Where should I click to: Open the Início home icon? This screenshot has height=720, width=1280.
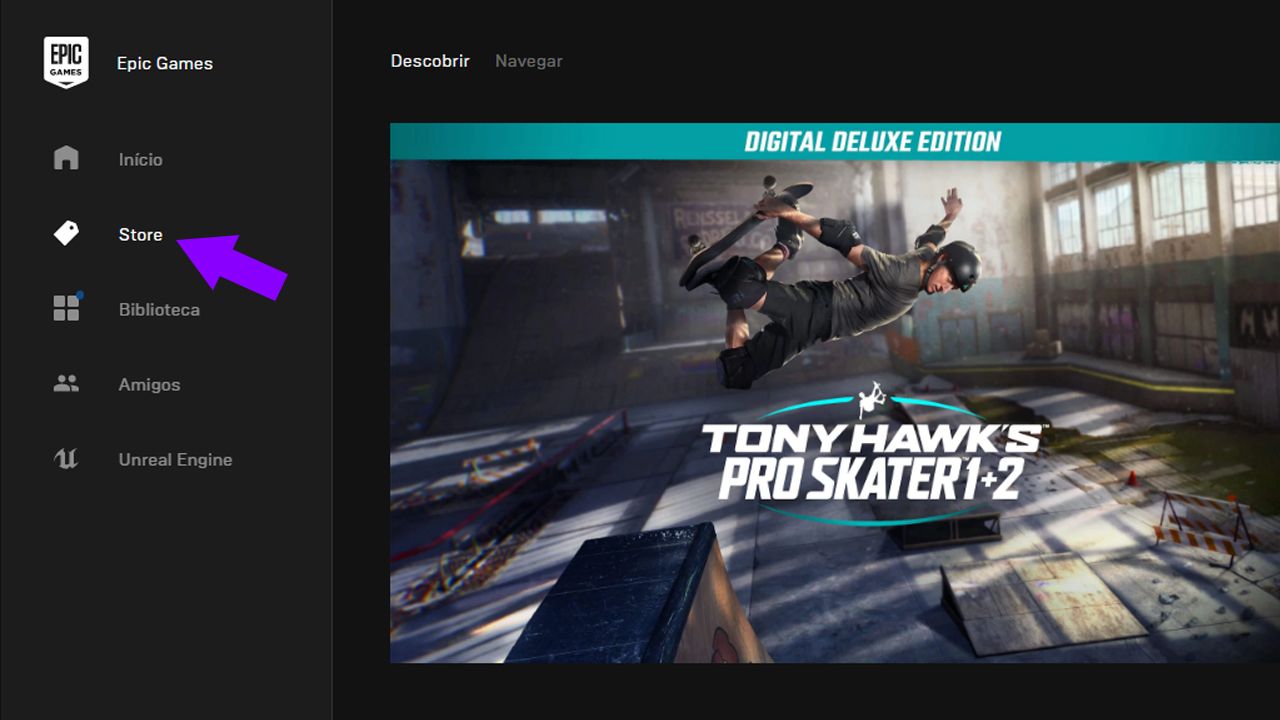(x=66, y=158)
